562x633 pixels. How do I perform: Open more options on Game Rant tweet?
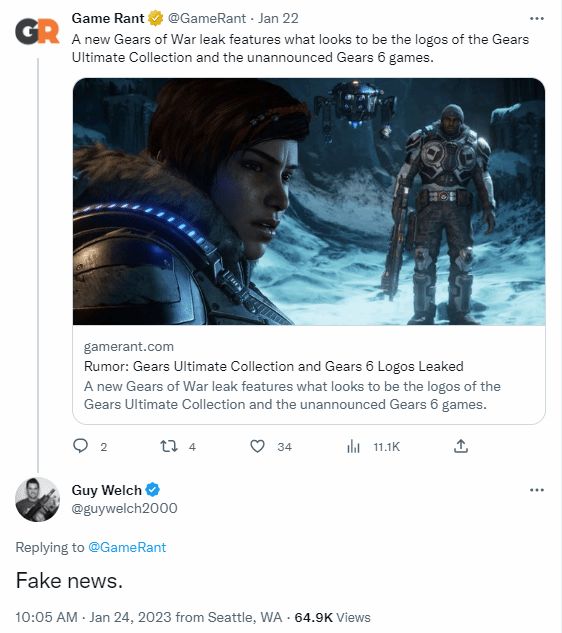click(x=537, y=19)
